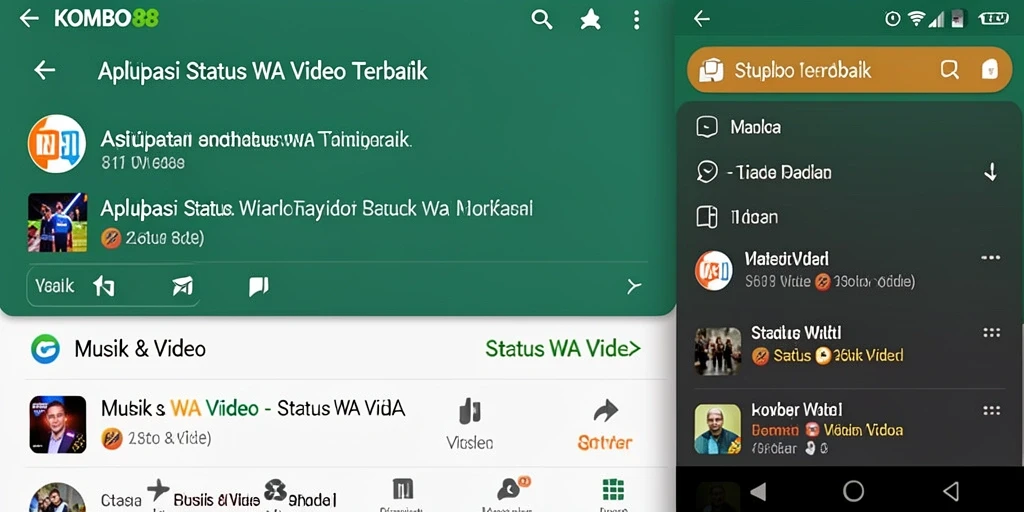Tap the star favorite icon in the top bar

(590, 20)
